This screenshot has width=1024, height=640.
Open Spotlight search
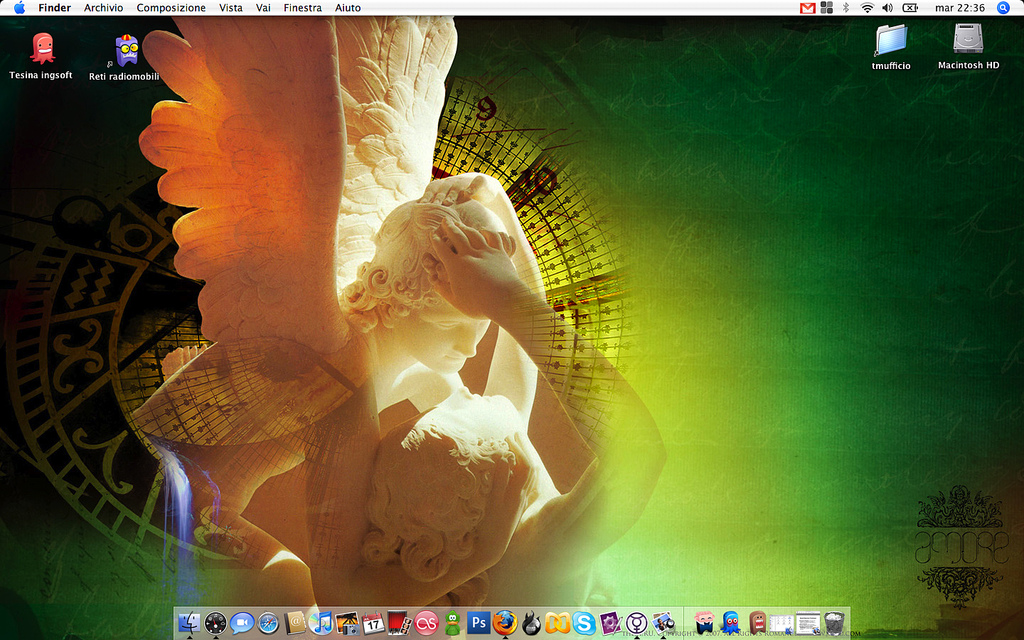(1003, 8)
